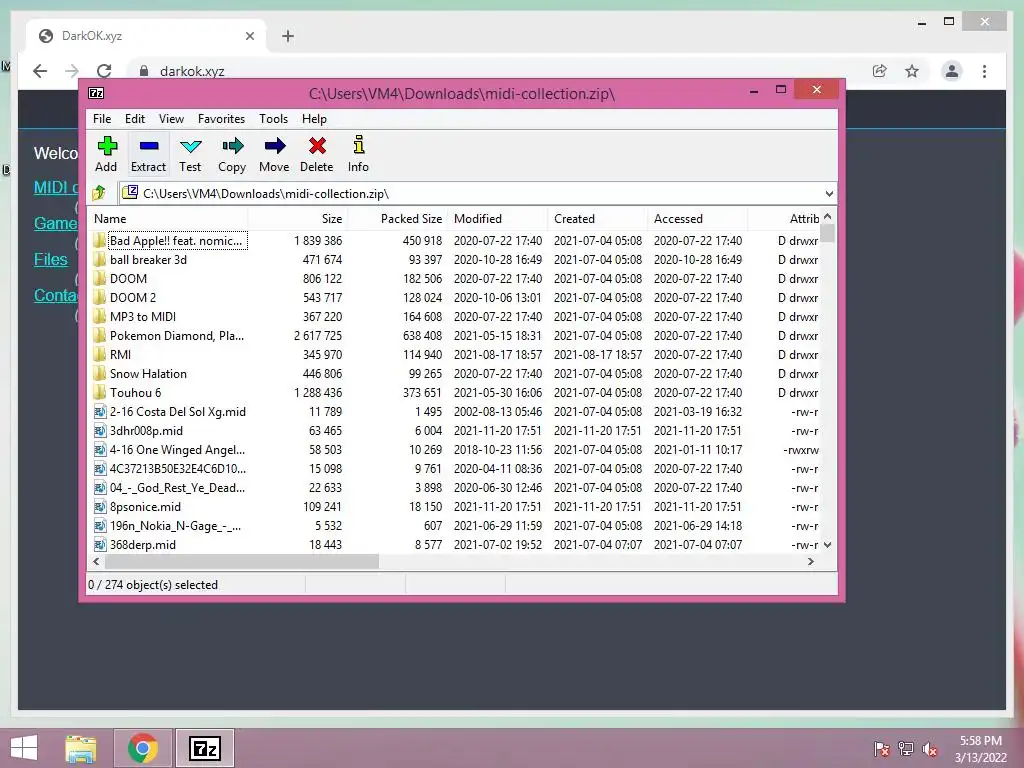
Task: Click the Copy toolbar button
Action: tap(232, 154)
